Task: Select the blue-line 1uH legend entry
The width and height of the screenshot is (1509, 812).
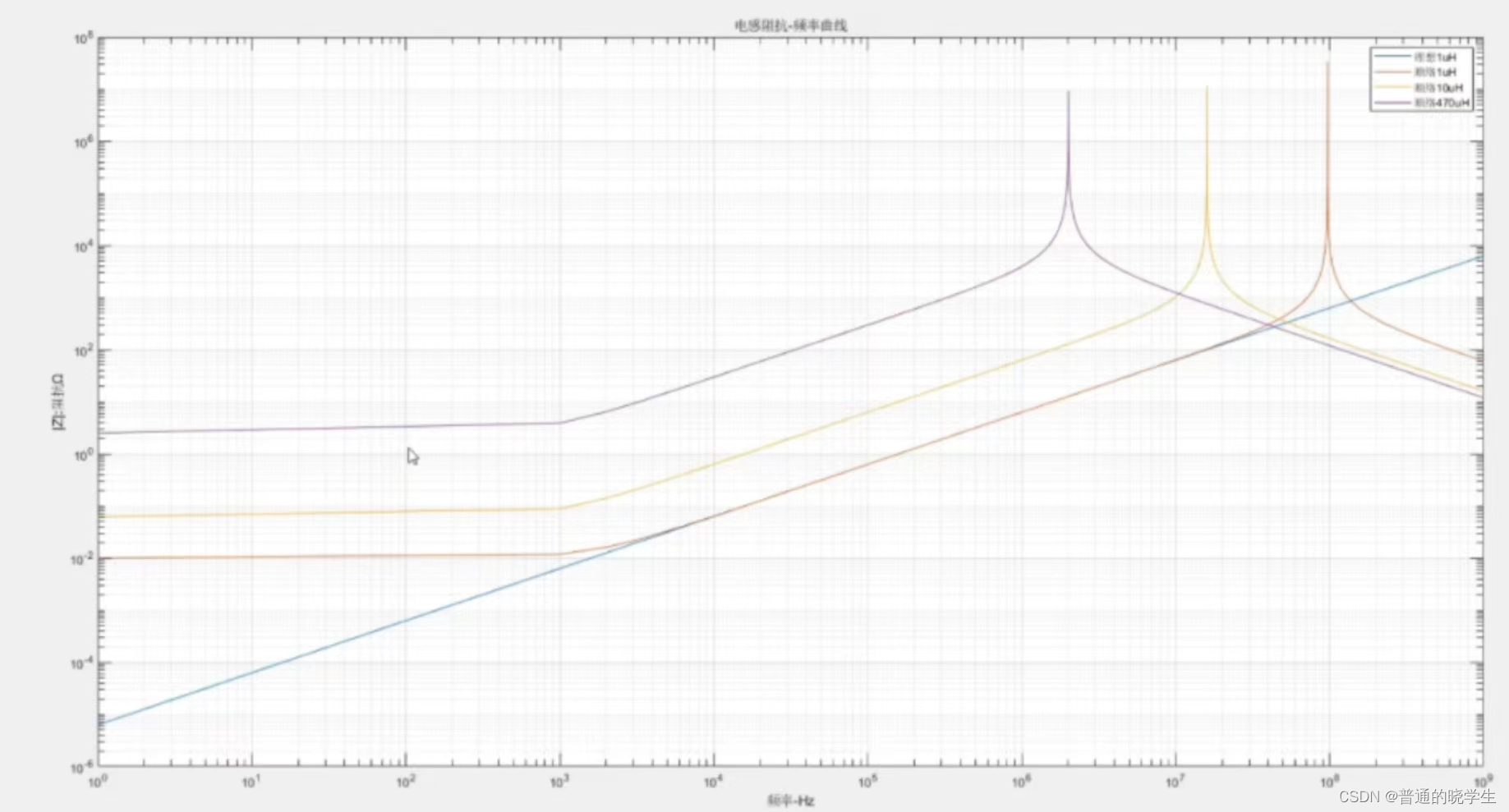Action: (1416, 57)
